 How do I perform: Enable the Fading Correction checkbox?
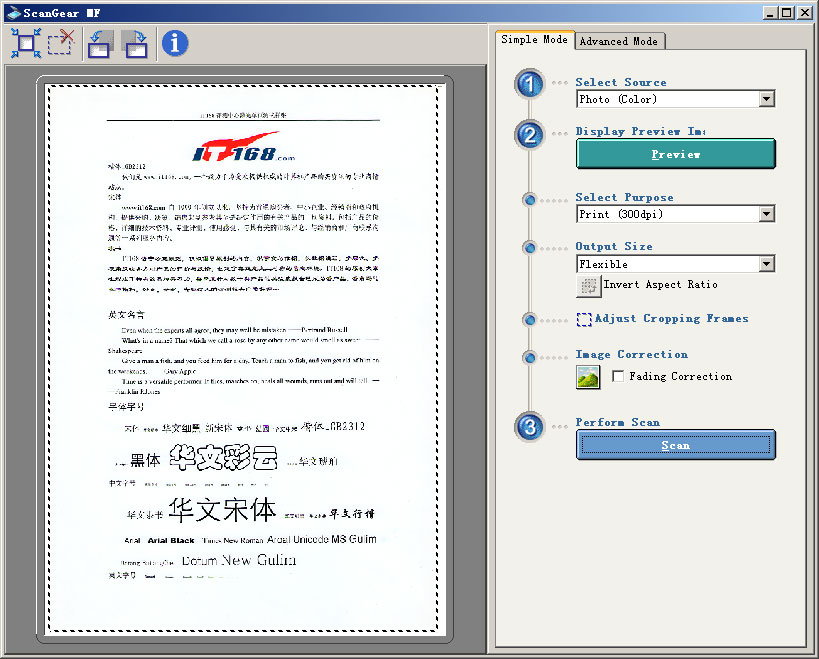pyautogui.click(x=618, y=377)
